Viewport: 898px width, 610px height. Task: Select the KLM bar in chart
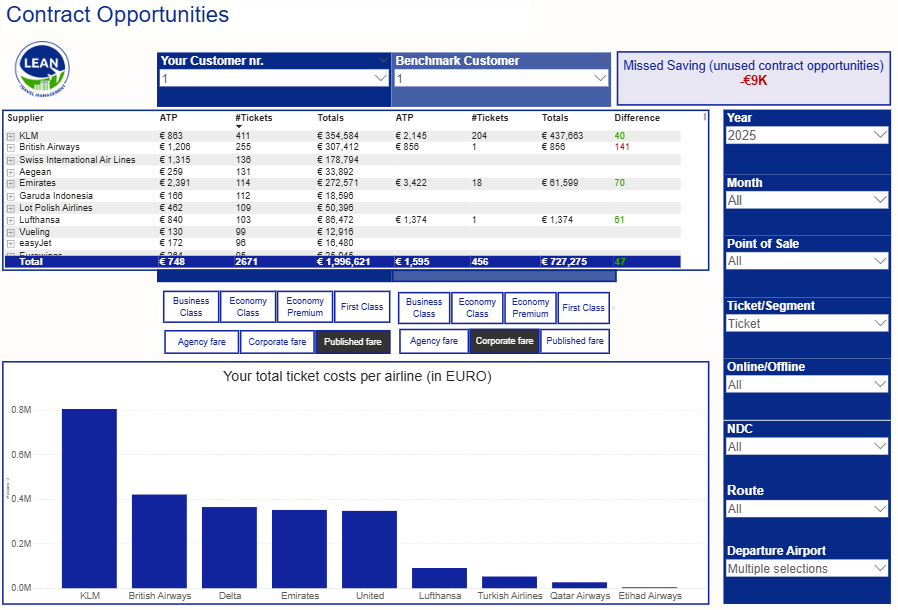tap(89, 498)
